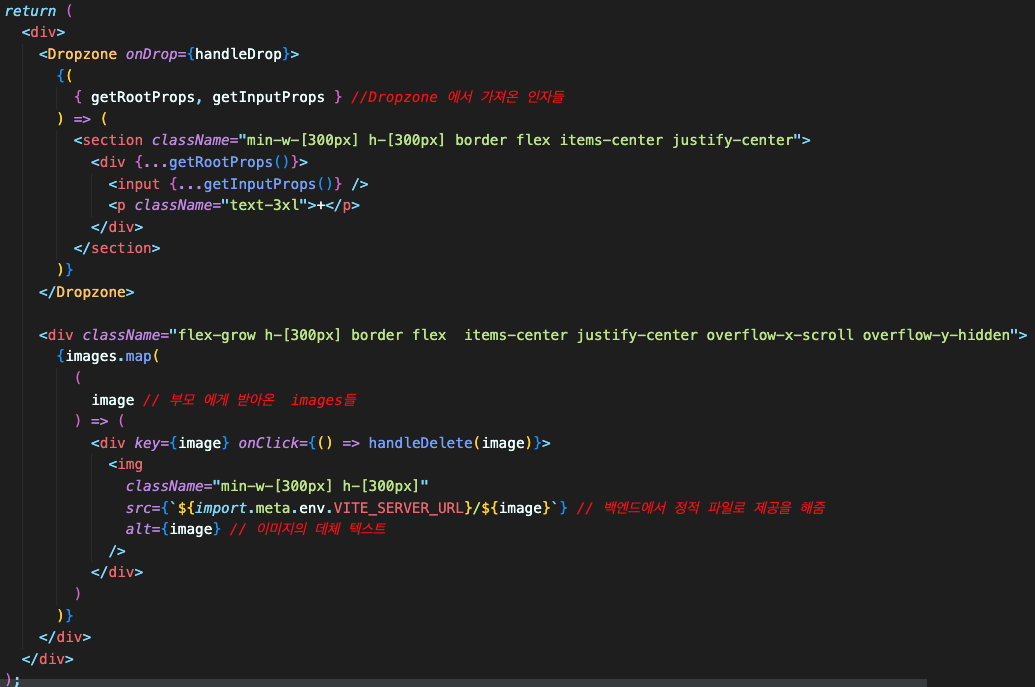Click the alt={image} attribute

pos(173,529)
